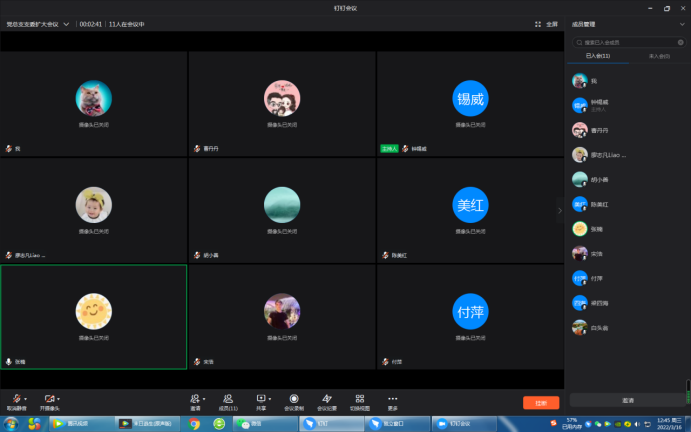Collapse the member management (成员管理) panel chevron

tap(560, 211)
